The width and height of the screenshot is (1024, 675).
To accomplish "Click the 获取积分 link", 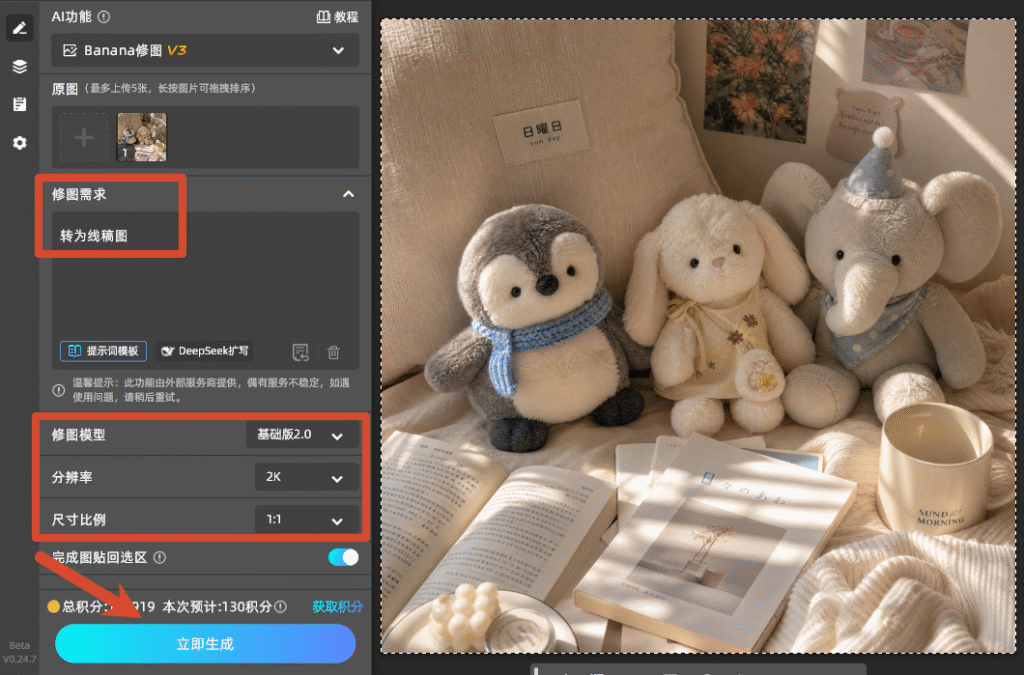I will 337,606.
